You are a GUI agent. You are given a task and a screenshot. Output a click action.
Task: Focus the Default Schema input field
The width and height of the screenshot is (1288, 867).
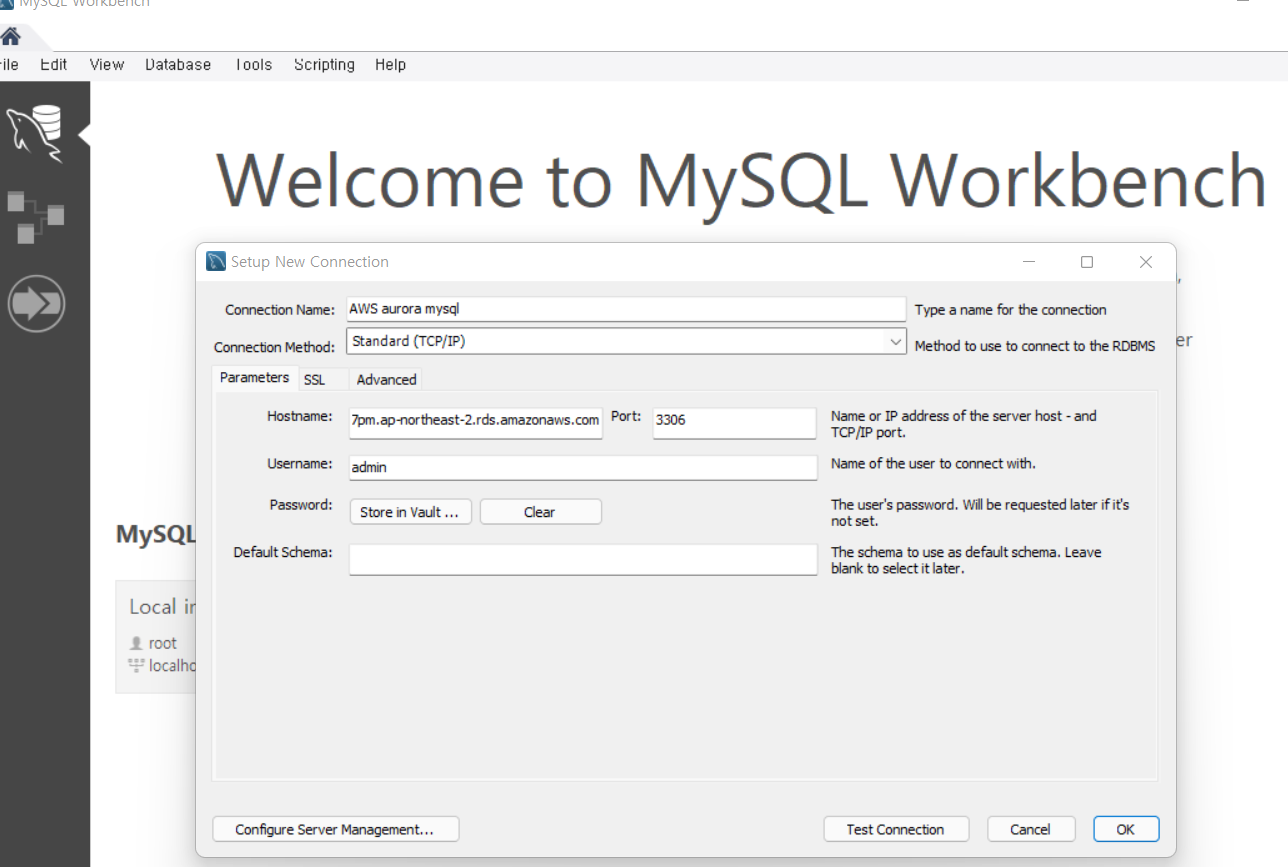pos(583,560)
